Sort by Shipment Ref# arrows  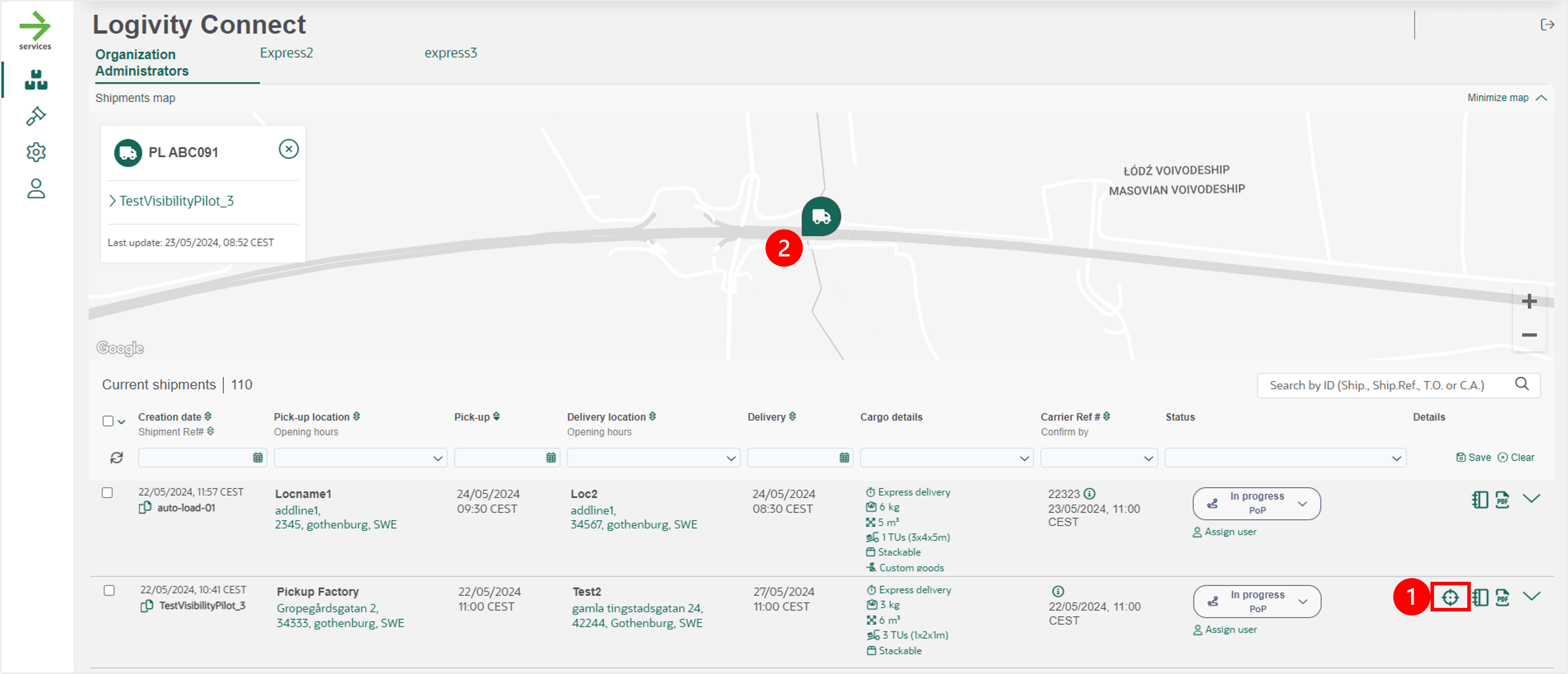tap(211, 431)
